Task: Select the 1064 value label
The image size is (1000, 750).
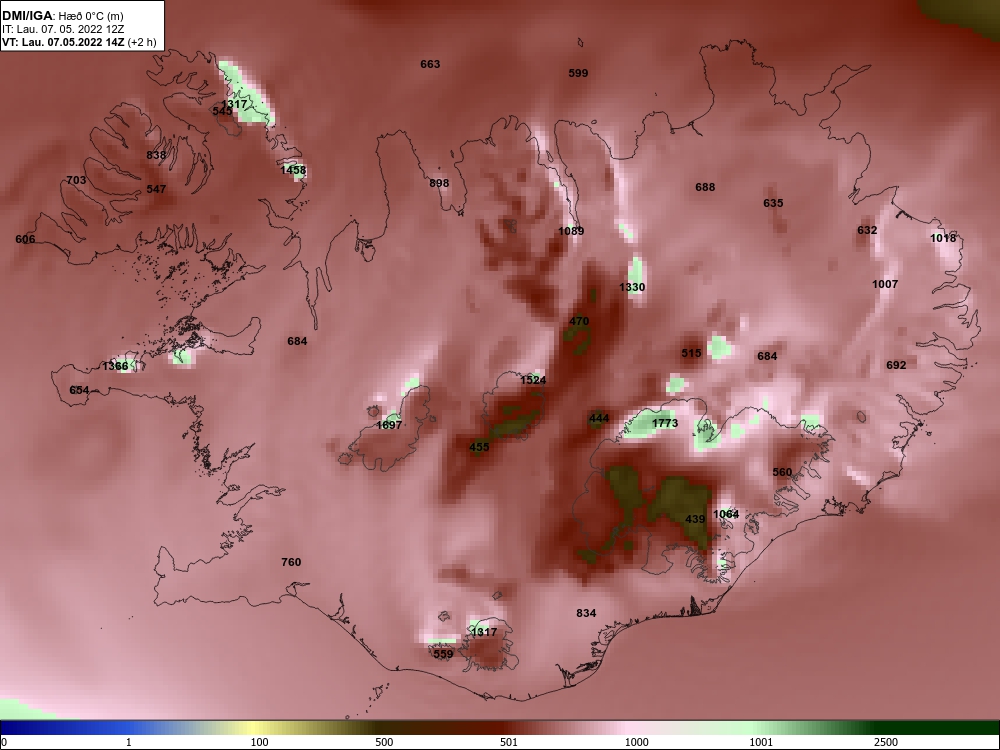Action: (726, 514)
